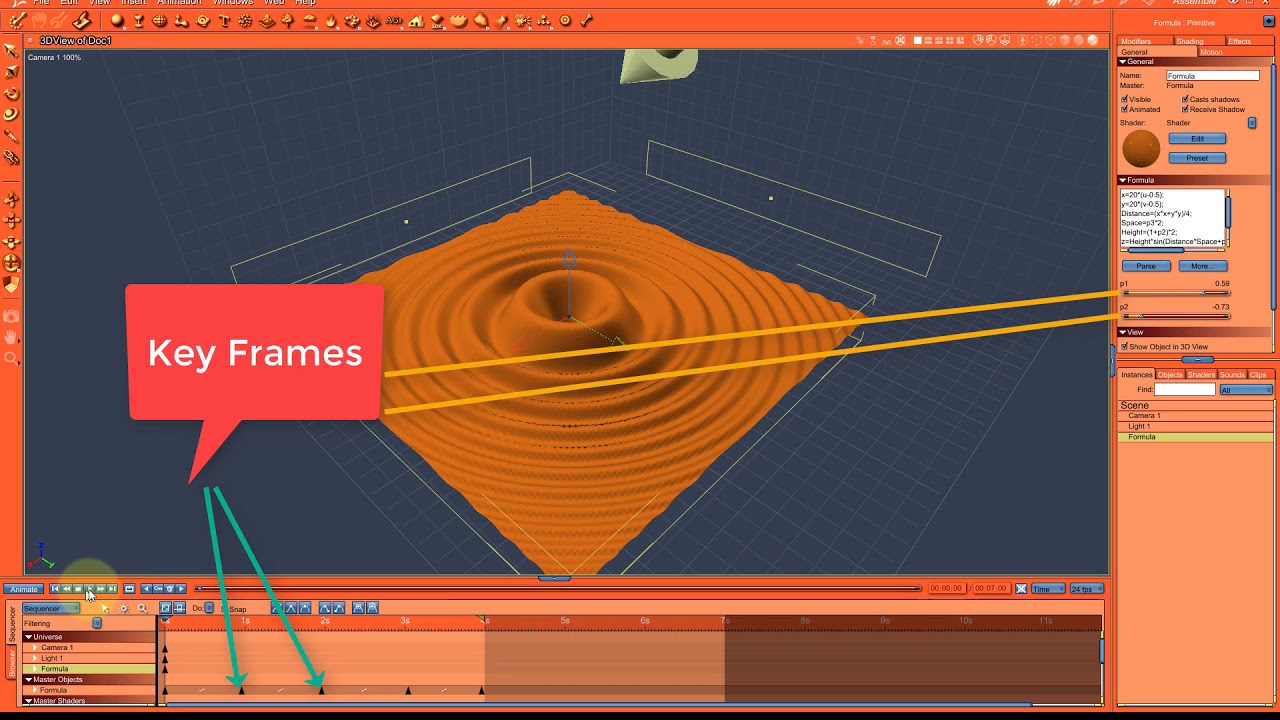Expand the Light 1 track
1280x720 pixels.
[35, 658]
